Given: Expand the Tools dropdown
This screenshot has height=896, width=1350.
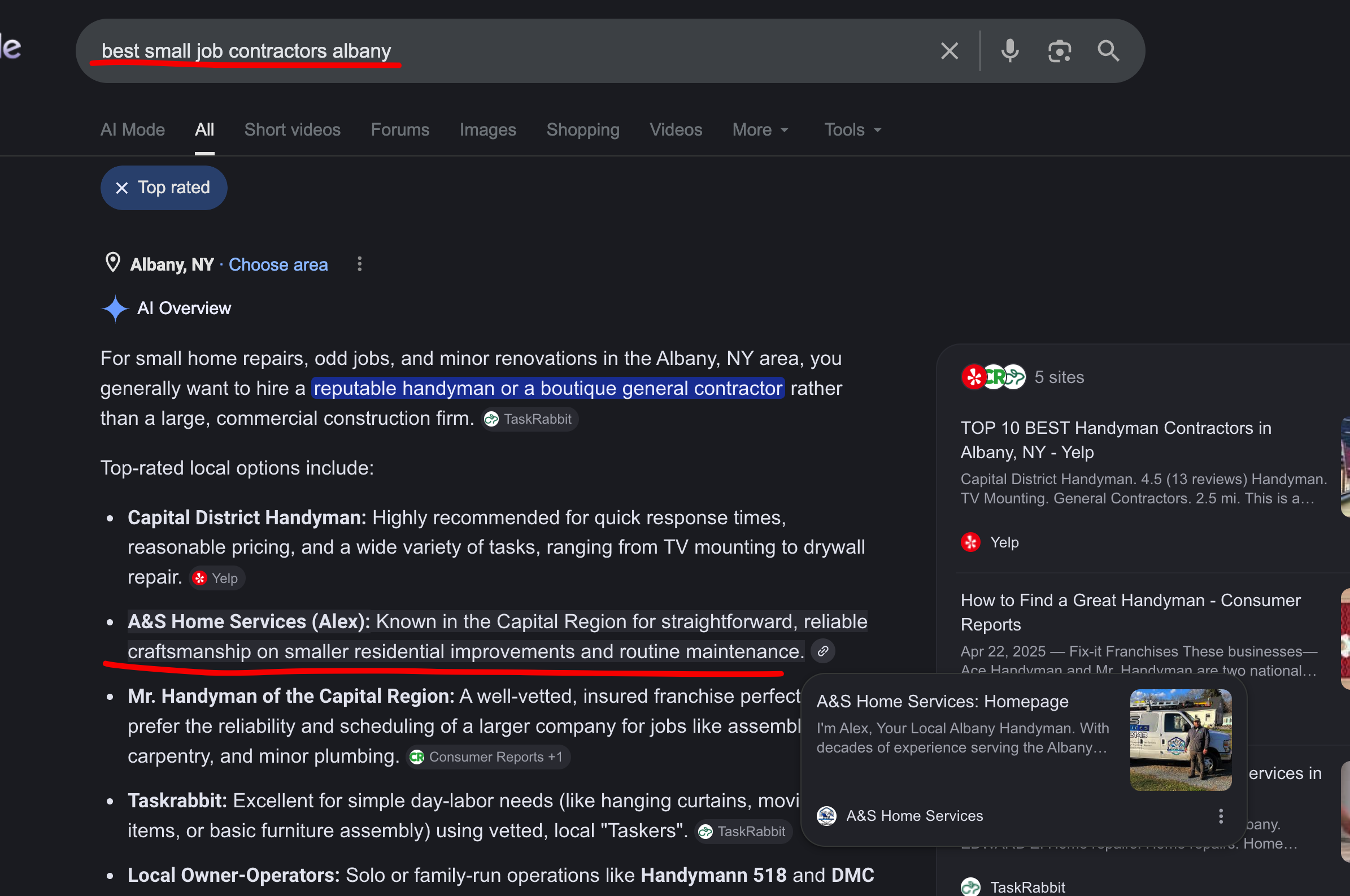Looking at the screenshot, I should pos(853,130).
